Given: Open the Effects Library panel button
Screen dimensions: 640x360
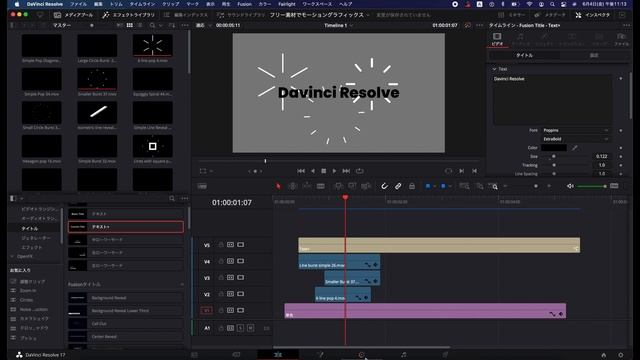Looking at the screenshot, I should pos(129,15).
